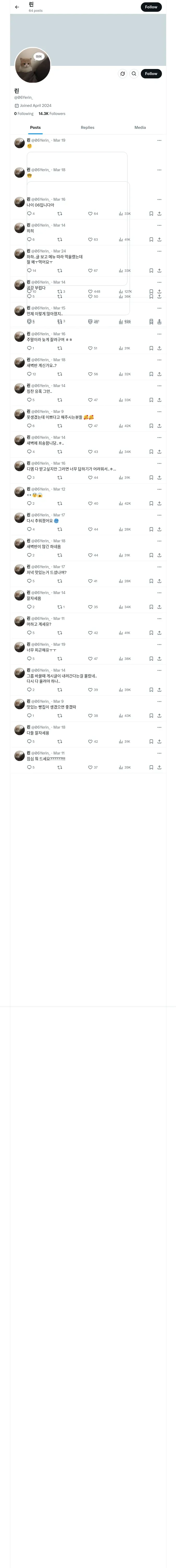This screenshot has width=176, height=1568.
Task: Share the '새벽반 계신가요' post
Action: click(159, 374)
